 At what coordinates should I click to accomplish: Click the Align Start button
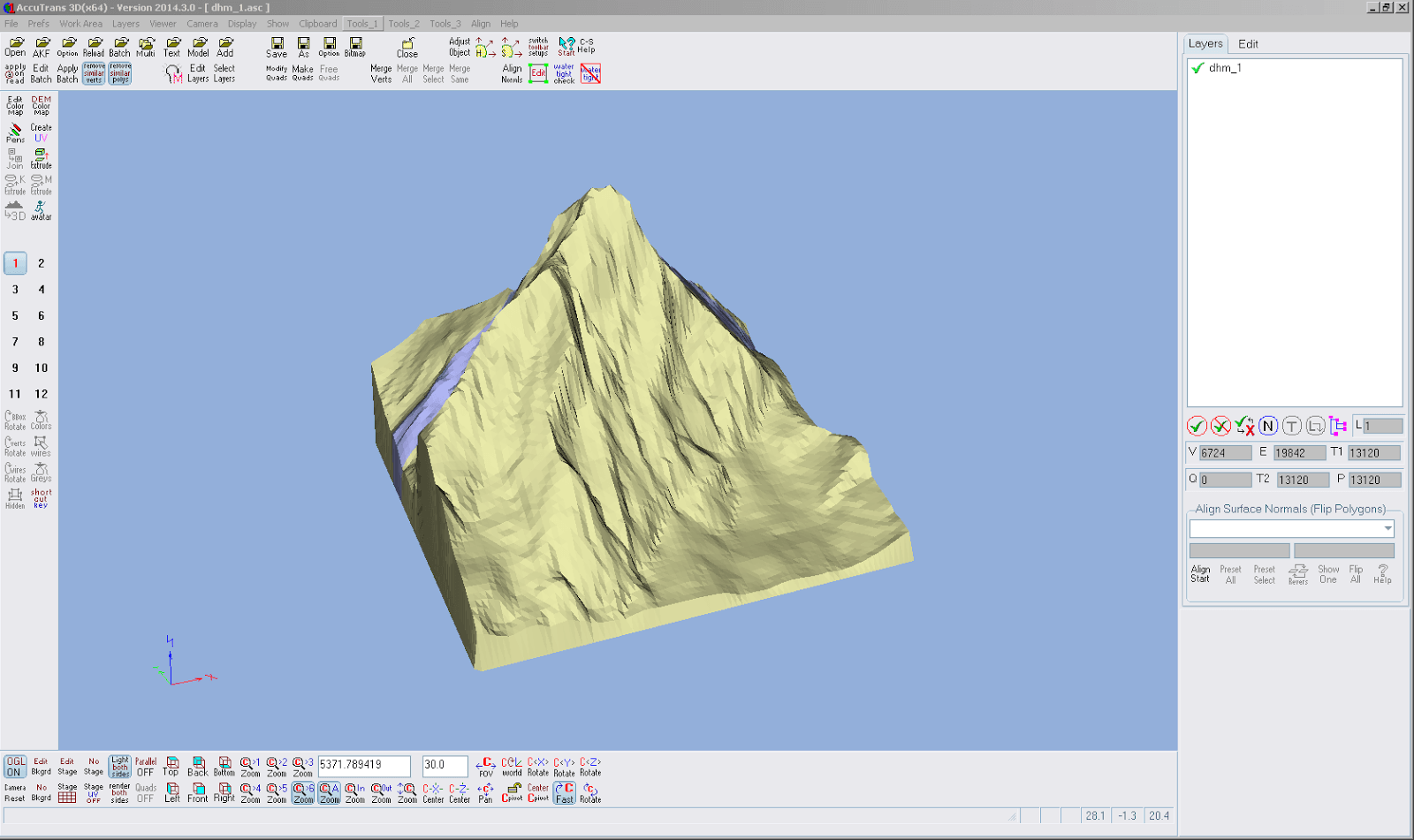pyautogui.click(x=1201, y=574)
